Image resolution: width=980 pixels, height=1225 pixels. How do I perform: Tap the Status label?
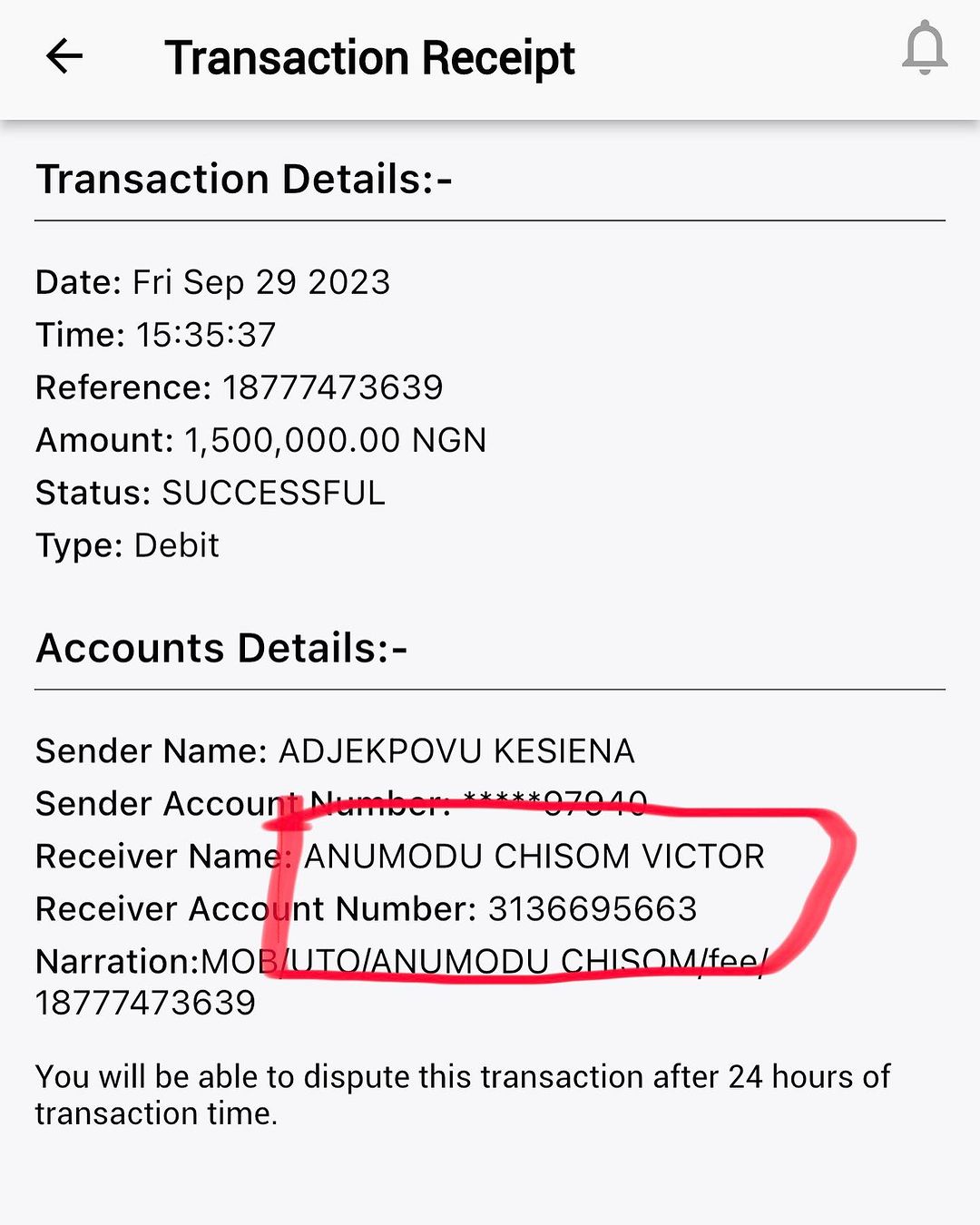pos(93,493)
